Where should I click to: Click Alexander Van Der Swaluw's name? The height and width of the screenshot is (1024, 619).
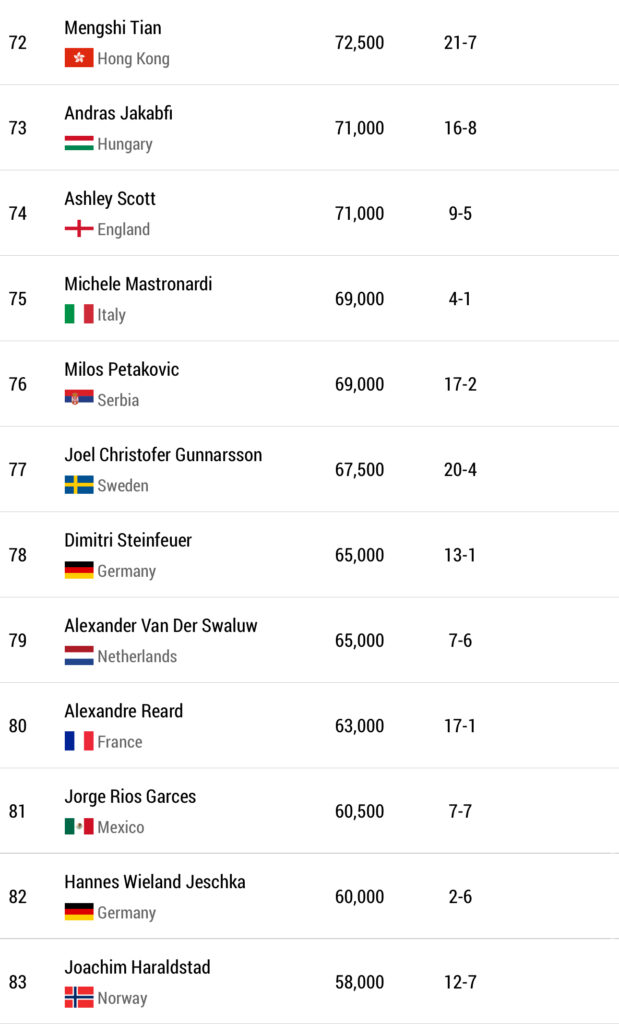(161, 626)
